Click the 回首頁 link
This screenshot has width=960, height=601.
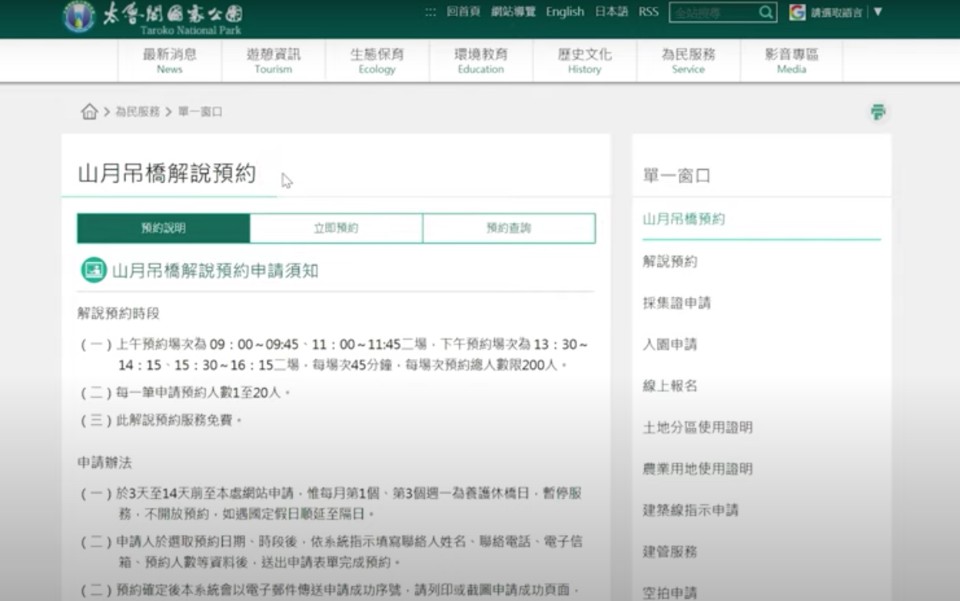coord(463,12)
